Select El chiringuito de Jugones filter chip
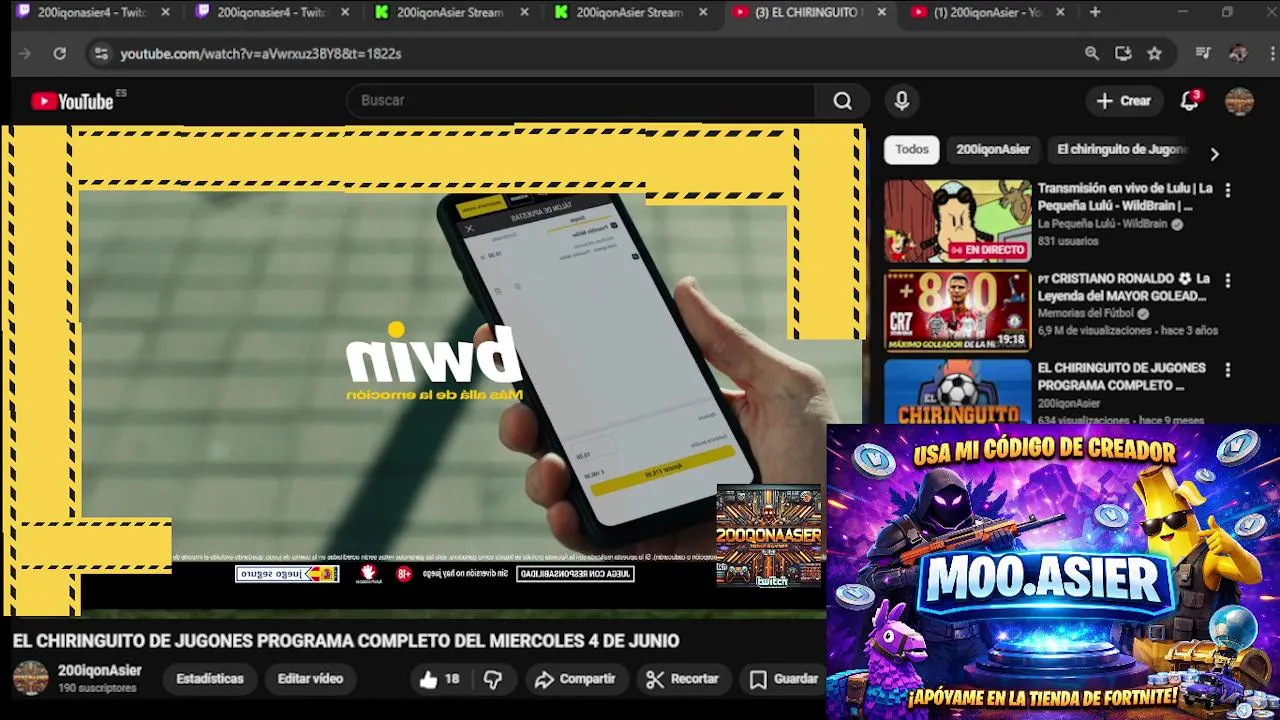 point(1121,149)
